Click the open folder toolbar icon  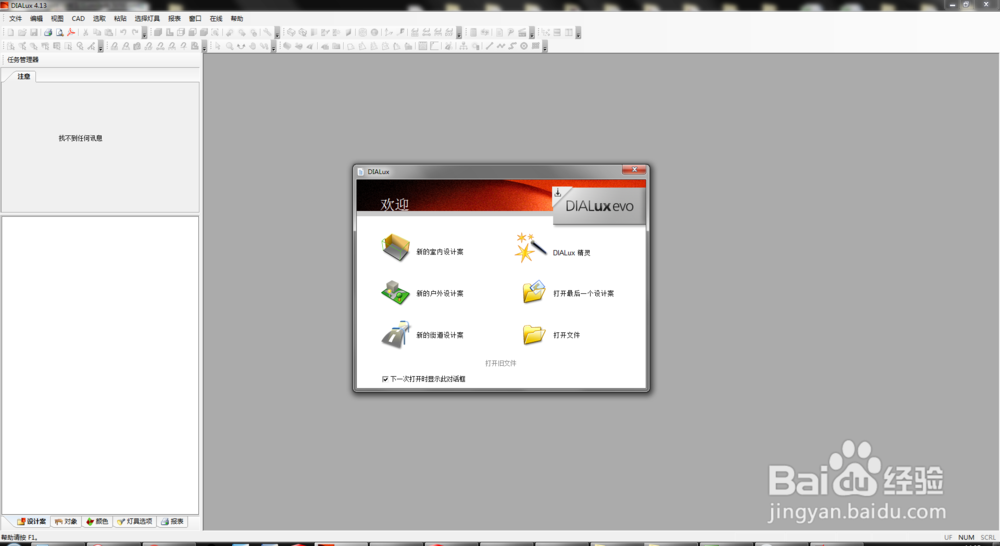22,32
